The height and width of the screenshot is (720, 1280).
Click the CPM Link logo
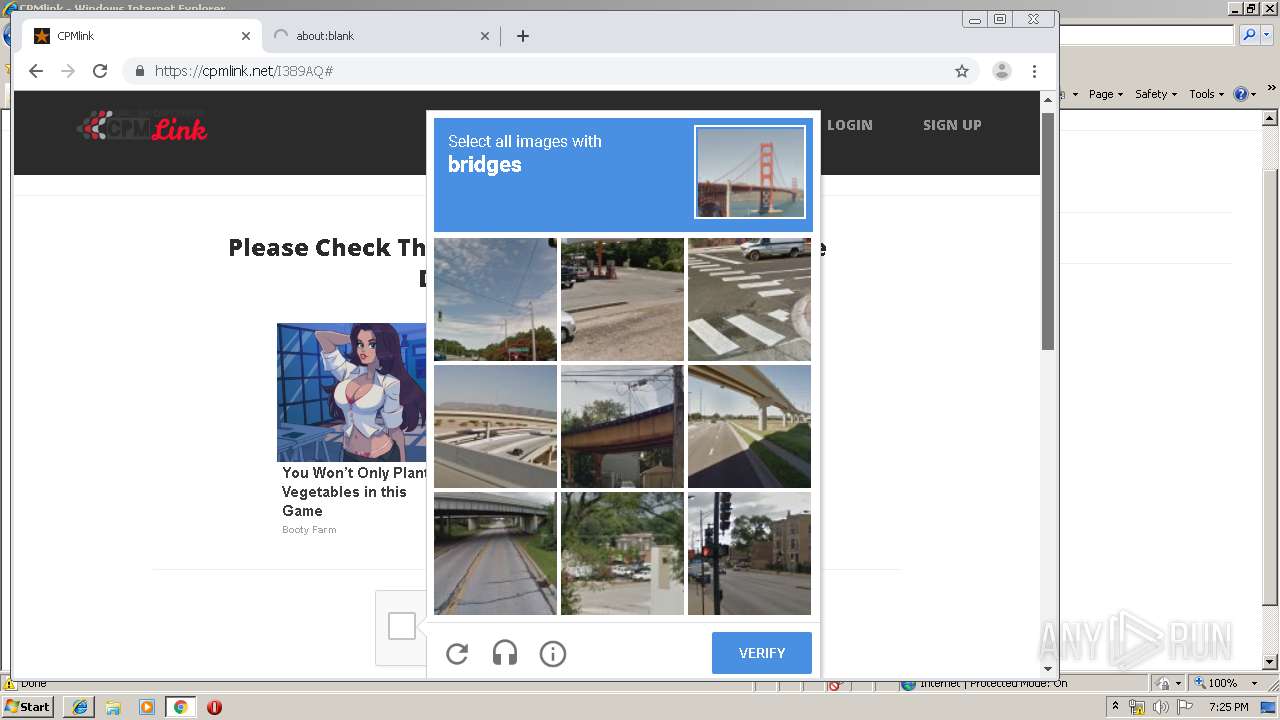point(142,126)
